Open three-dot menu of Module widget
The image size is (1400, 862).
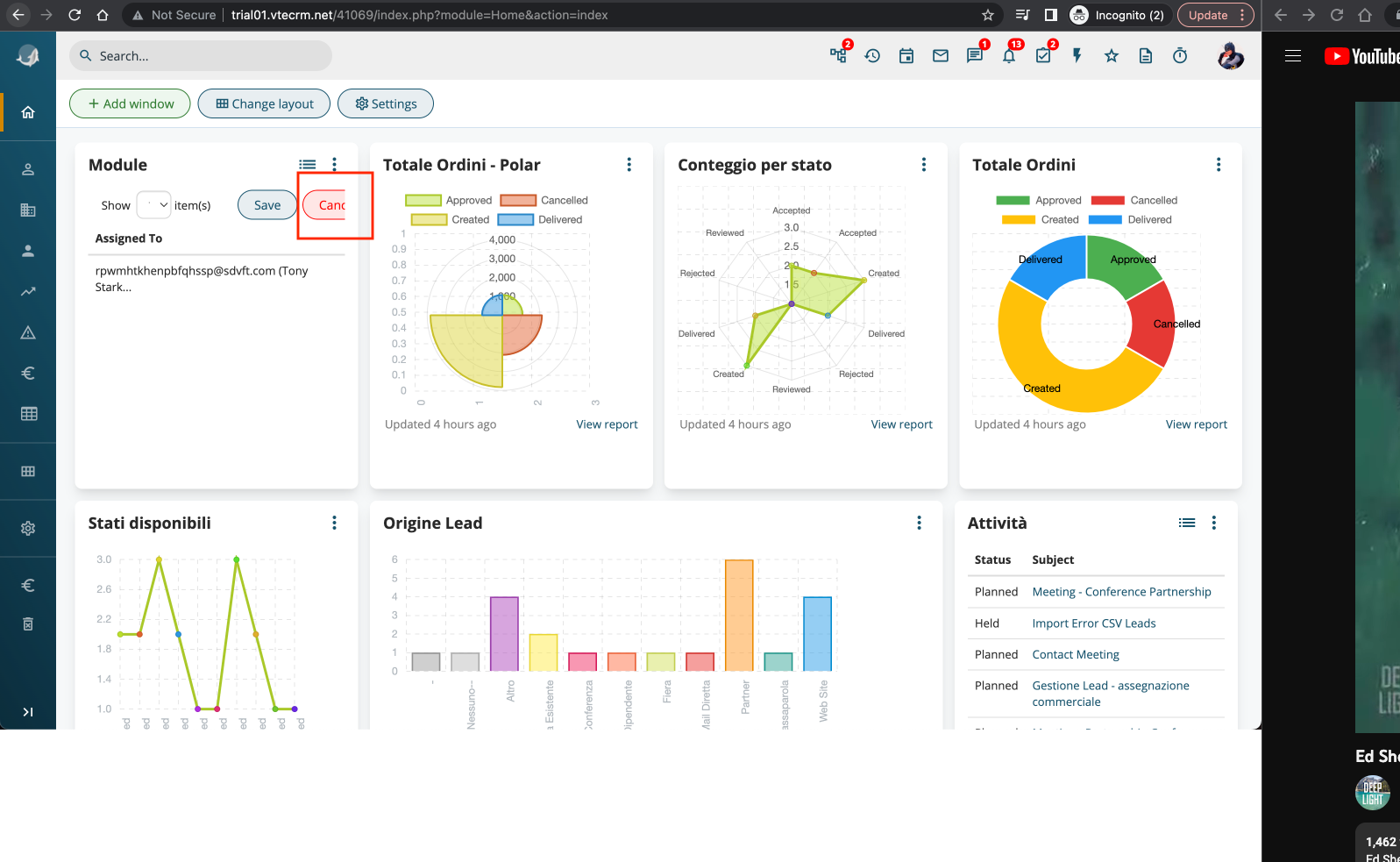pyautogui.click(x=334, y=165)
